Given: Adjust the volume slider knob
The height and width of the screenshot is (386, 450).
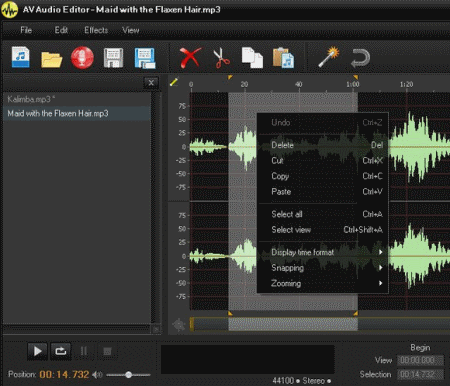Looking at the screenshot, I should 129,375.
